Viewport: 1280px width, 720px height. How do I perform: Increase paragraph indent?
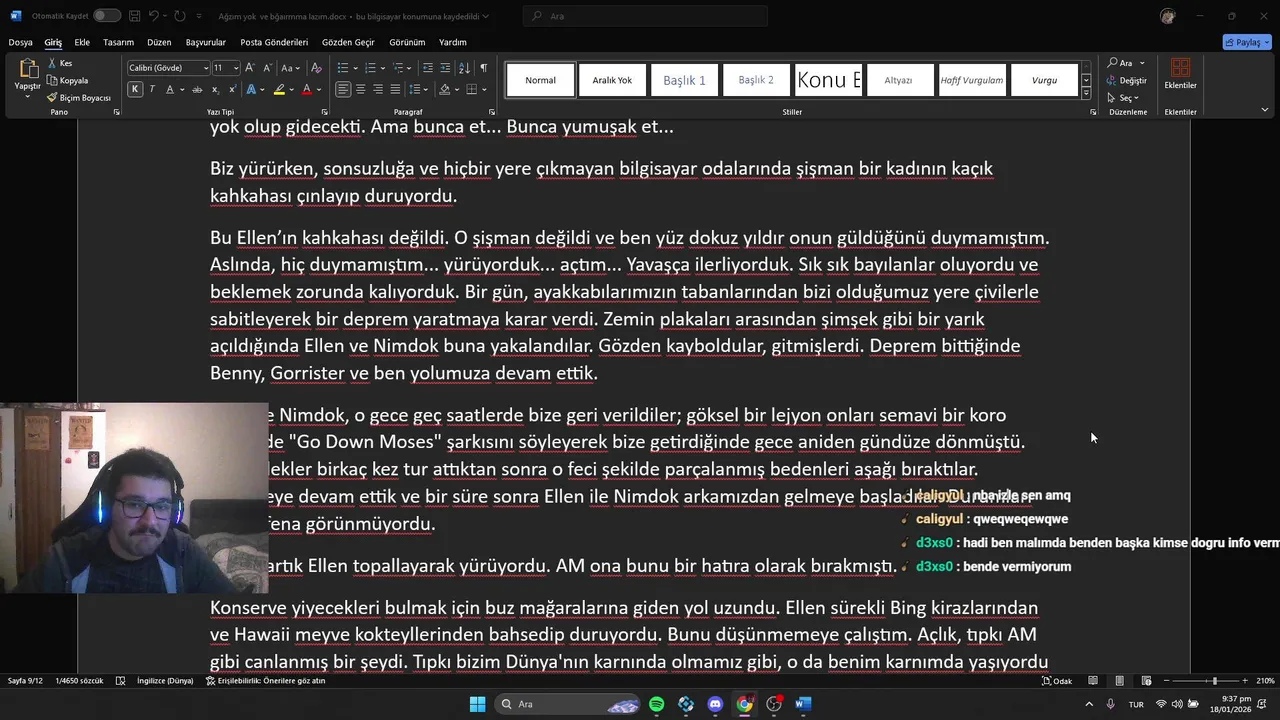[445, 68]
